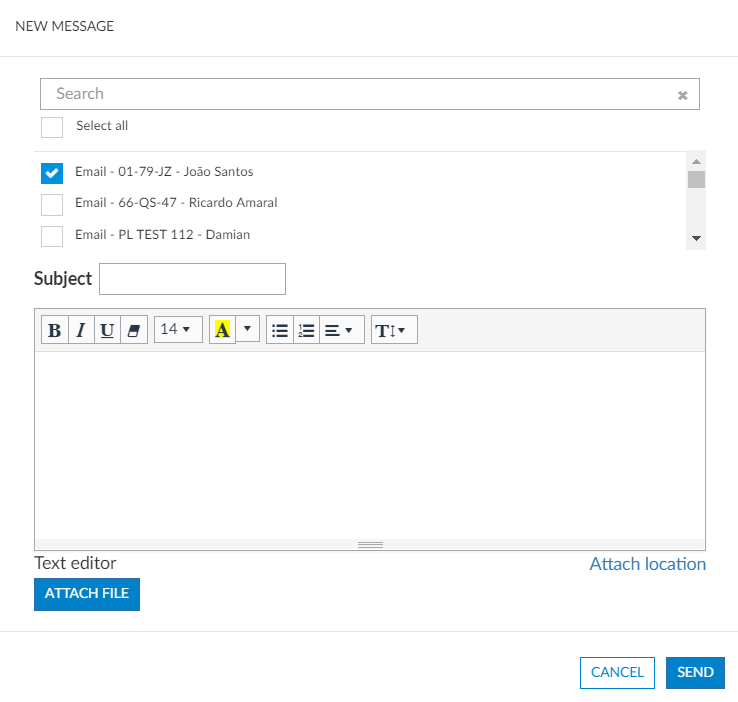The height and width of the screenshot is (702, 738).
Task: Check the Select all checkbox
Action: coord(52,127)
